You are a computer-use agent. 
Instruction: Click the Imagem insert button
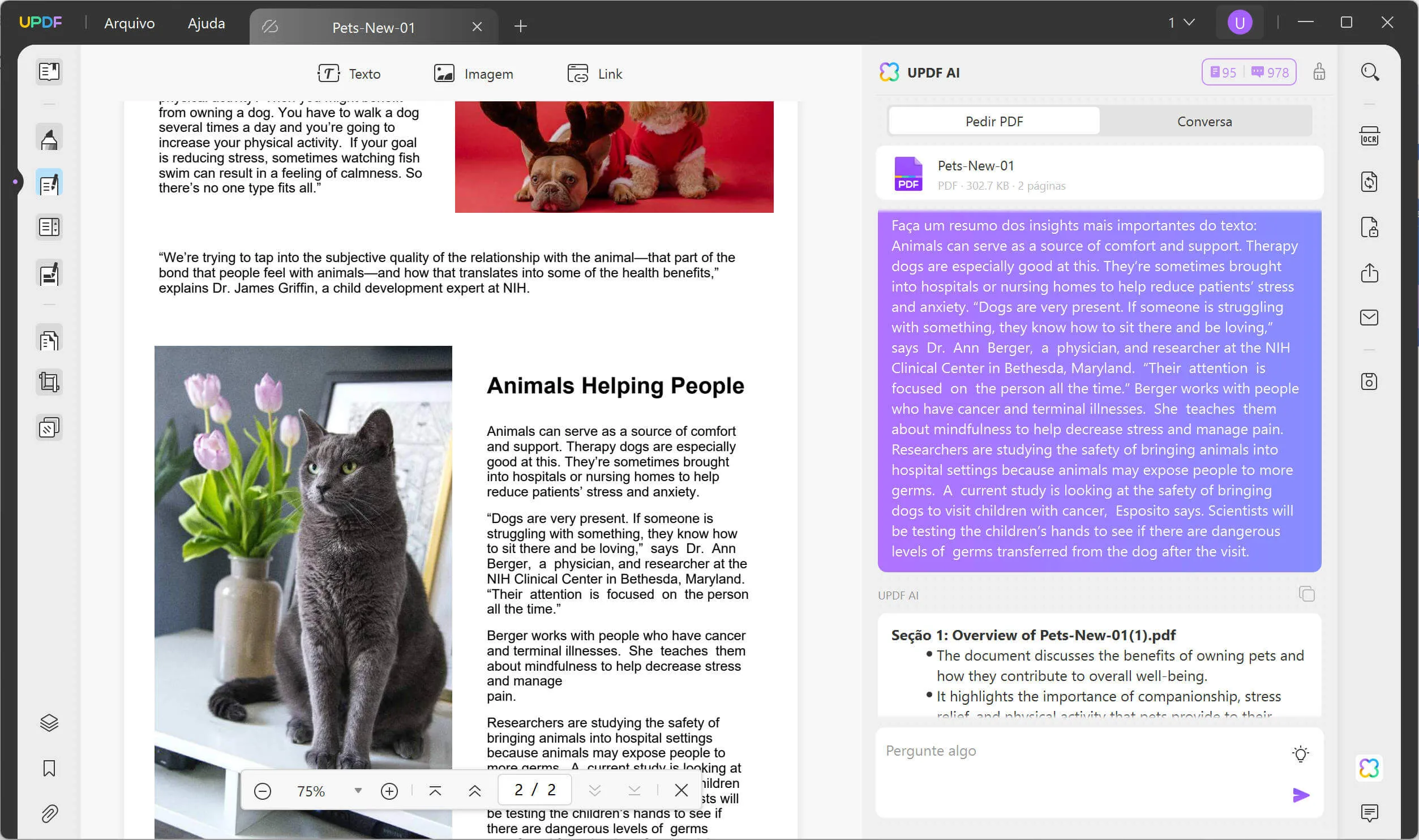point(473,74)
